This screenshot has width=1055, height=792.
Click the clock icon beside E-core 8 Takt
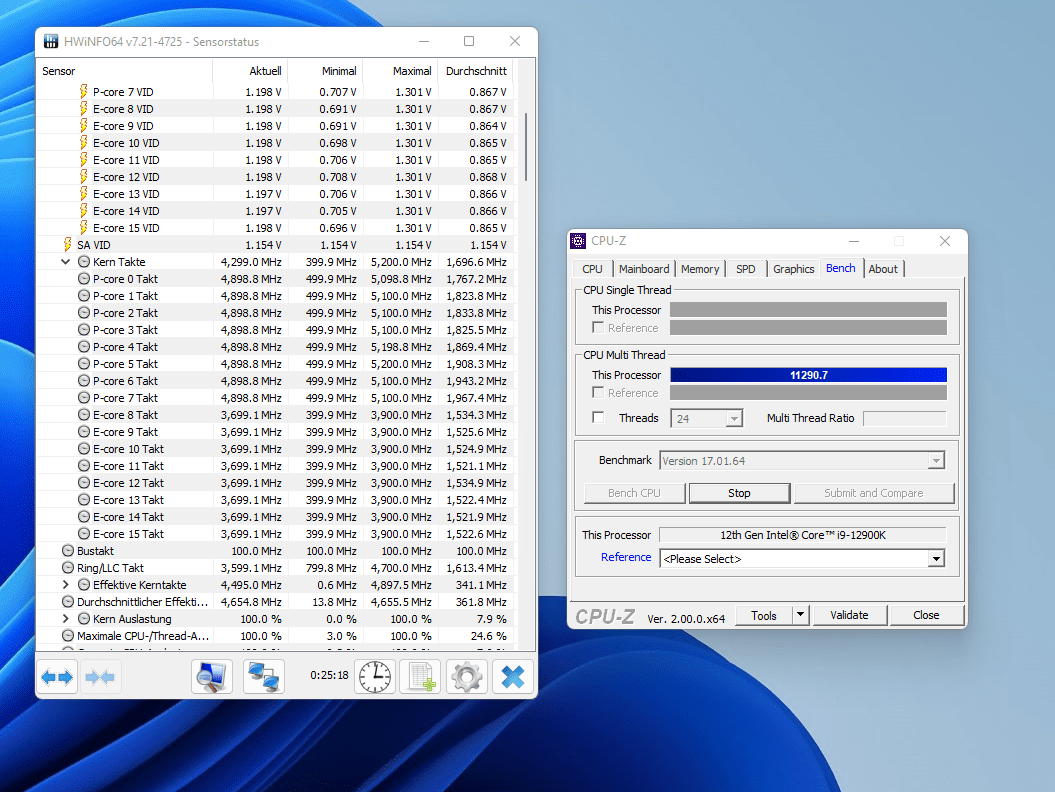coord(84,415)
